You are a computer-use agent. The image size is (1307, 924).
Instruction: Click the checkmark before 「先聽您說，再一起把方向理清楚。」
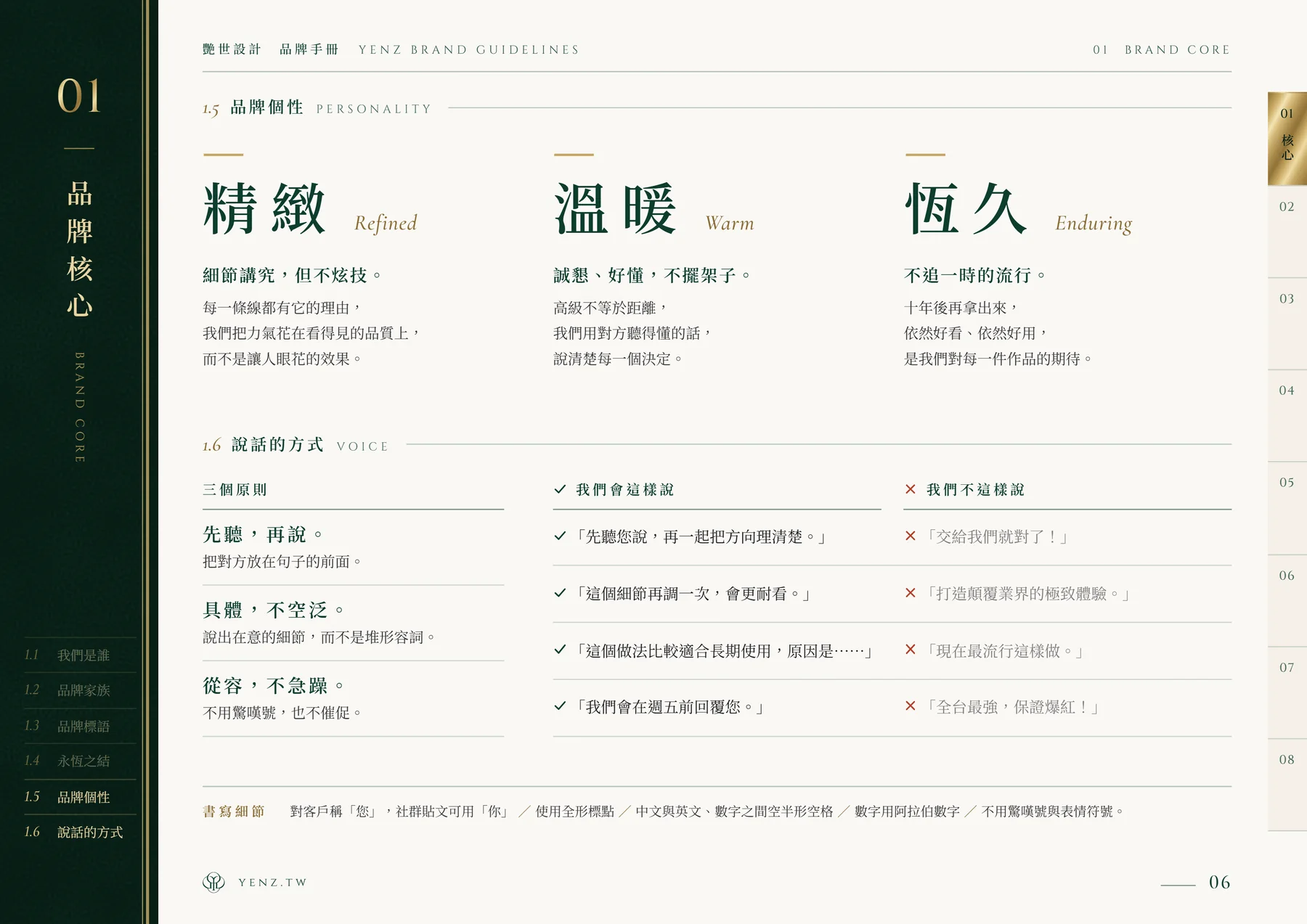pyautogui.click(x=560, y=536)
